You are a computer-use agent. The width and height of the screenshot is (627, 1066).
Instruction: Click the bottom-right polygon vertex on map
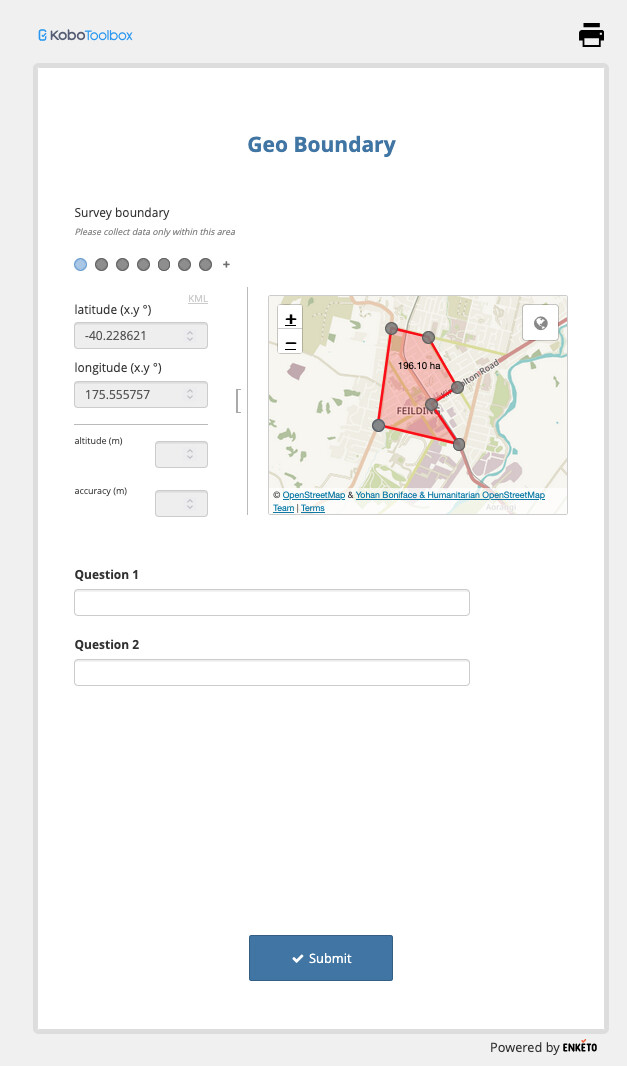[459, 443]
